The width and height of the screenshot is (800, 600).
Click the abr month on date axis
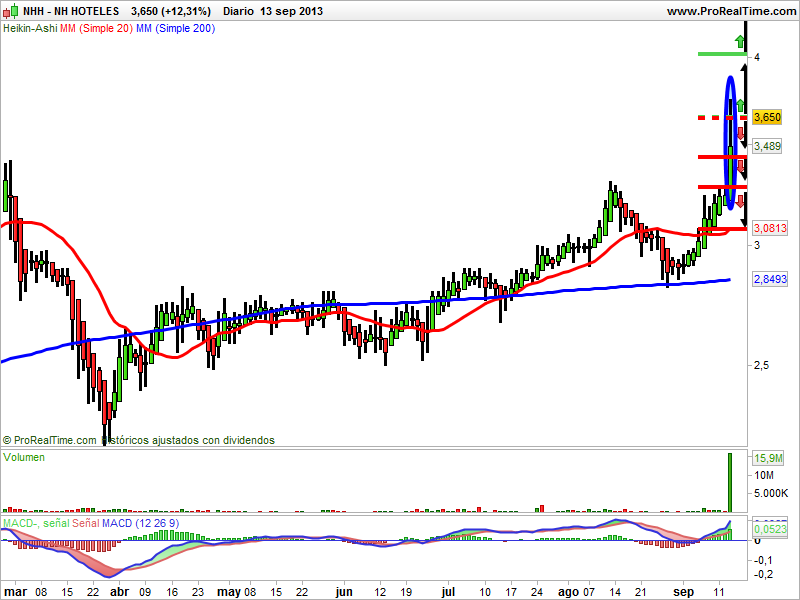tap(120, 592)
